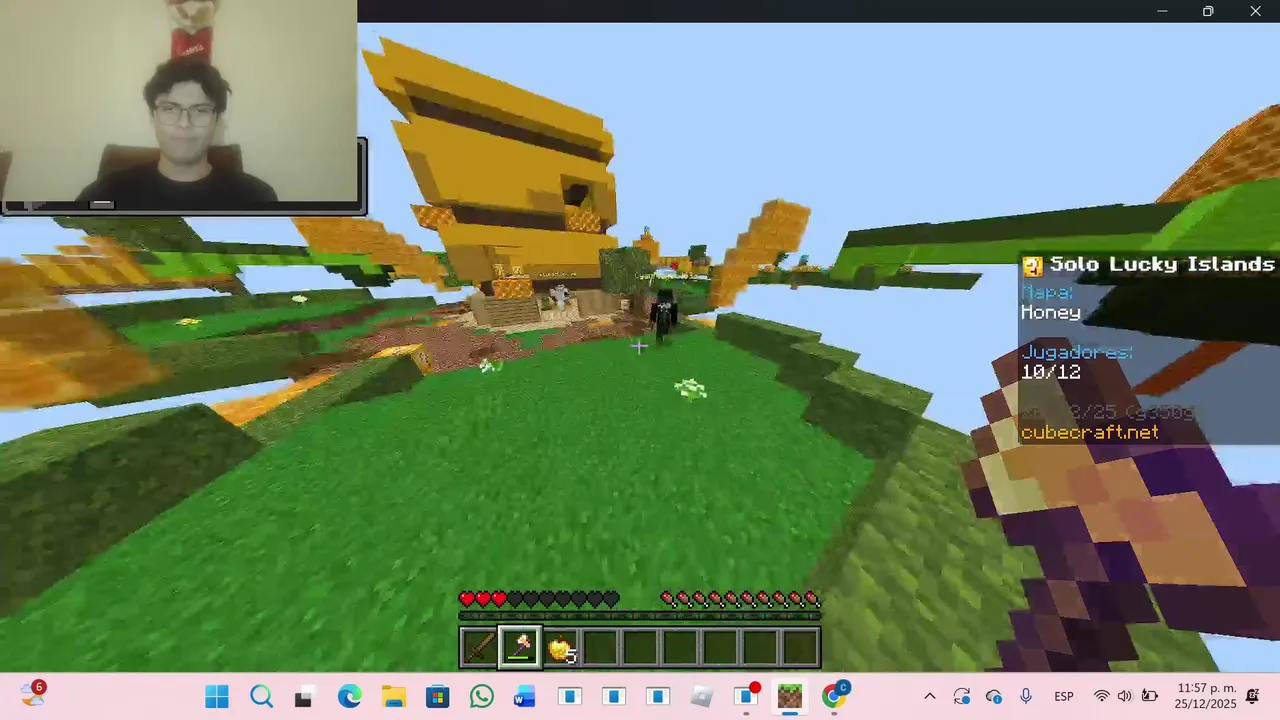Open Wi-Fi network settings

tap(1101, 697)
